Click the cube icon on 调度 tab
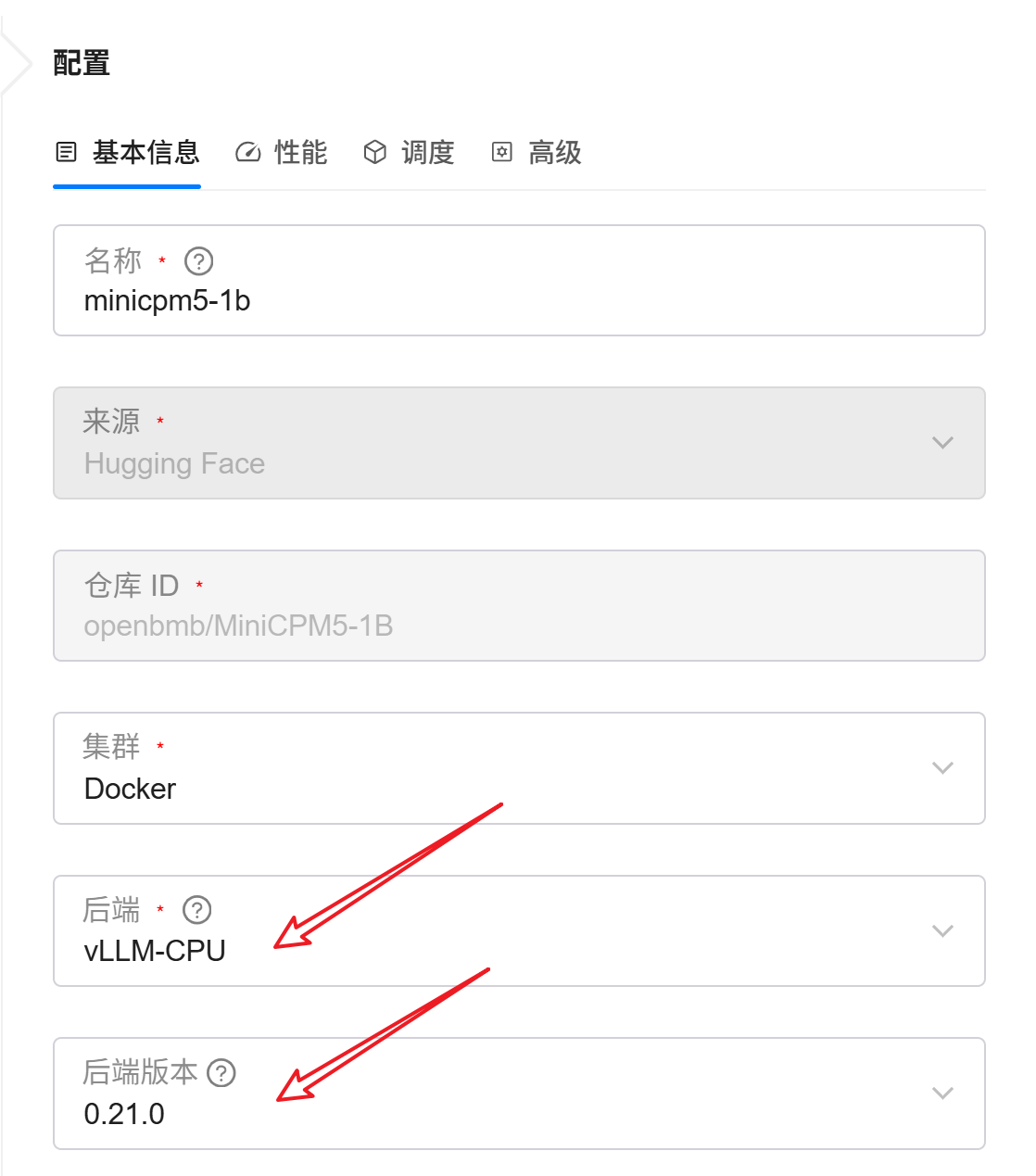1036x1176 pixels. [374, 152]
